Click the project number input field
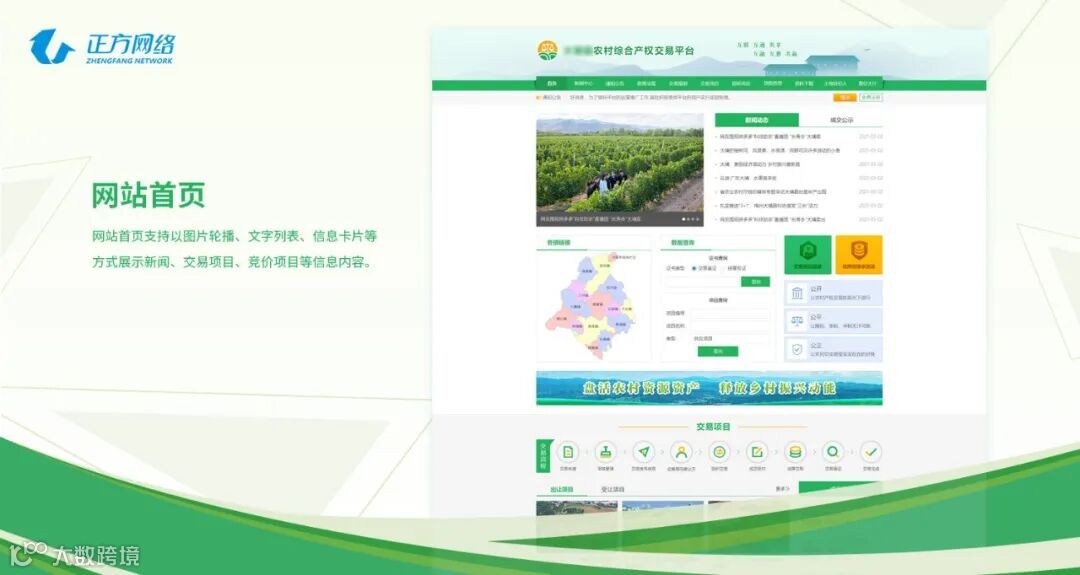This screenshot has width=1080, height=575. pyautogui.click(x=730, y=313)
